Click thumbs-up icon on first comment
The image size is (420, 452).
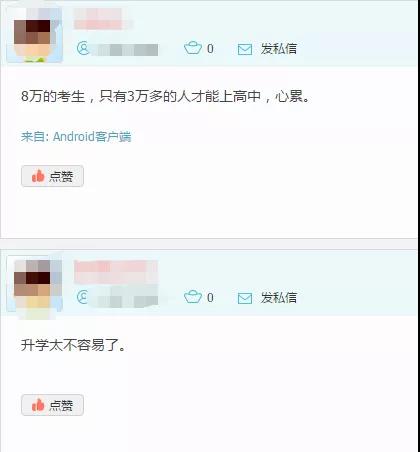[x=38, y=176]
